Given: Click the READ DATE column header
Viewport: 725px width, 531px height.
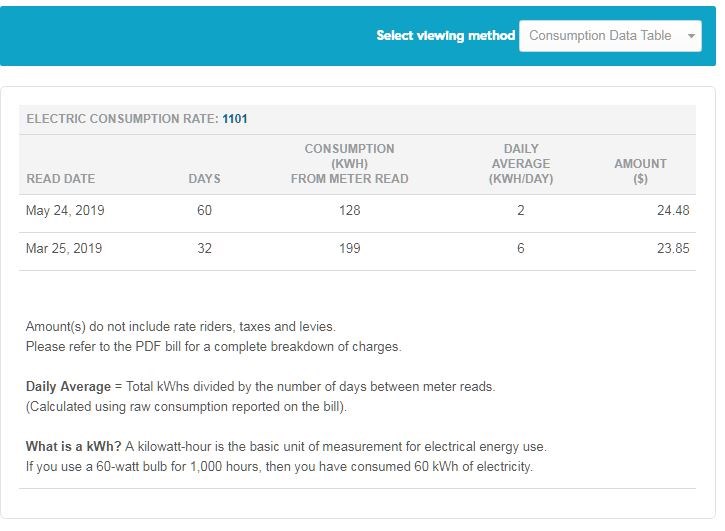Looking at the screenshot, I should point(61,178).
